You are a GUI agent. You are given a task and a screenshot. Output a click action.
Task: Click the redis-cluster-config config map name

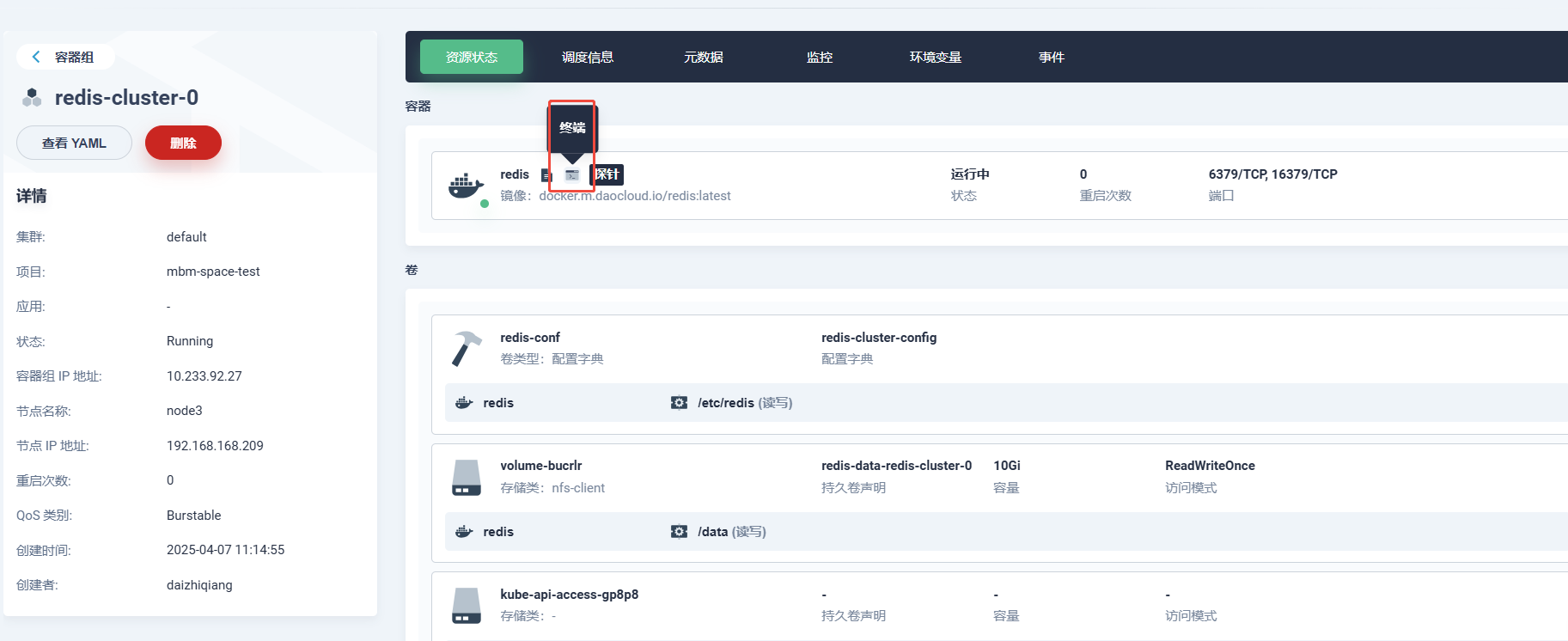[x=878, y=338]
